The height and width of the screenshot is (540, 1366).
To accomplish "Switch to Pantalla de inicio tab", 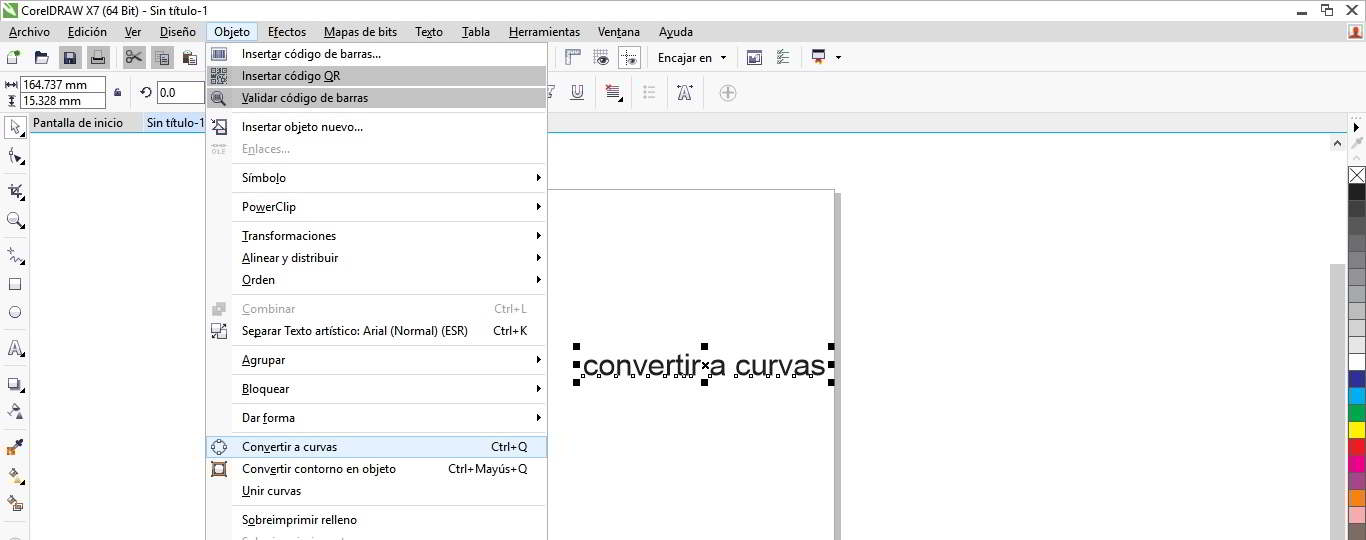I will [x=78, y=123].
